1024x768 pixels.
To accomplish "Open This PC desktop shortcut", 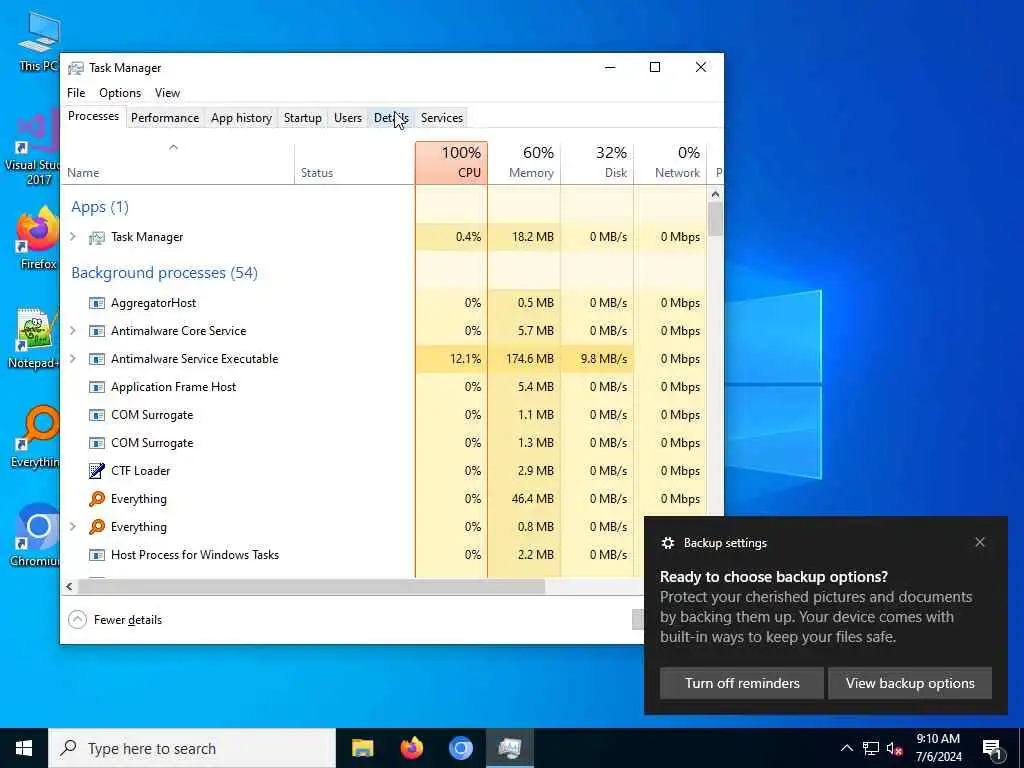I will coord(39,40).
